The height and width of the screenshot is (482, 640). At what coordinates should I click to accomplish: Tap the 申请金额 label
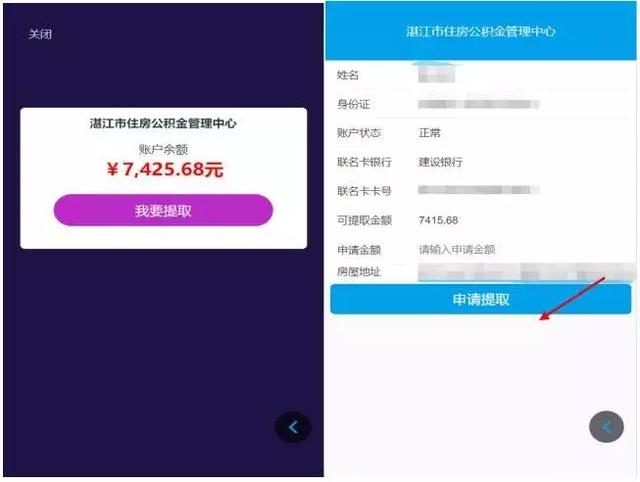click(x=359, y=250)
